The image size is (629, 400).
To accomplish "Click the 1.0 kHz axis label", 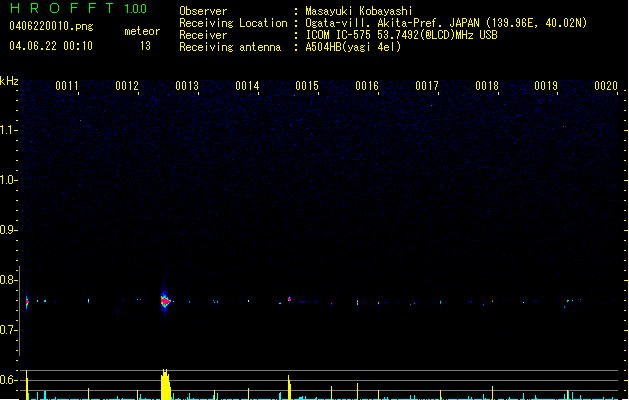I will click(x=8, y=180).
